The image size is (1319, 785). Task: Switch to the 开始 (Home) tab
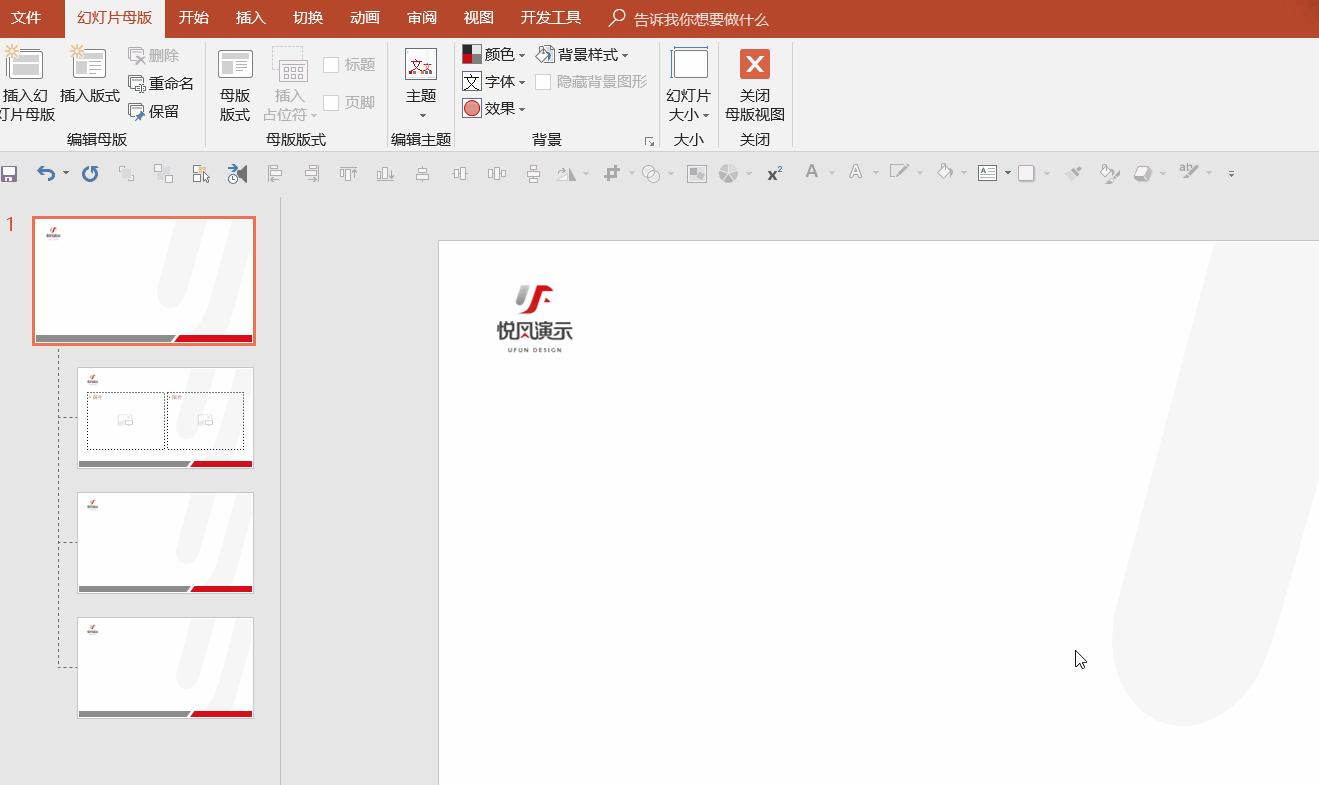(194, 18)
